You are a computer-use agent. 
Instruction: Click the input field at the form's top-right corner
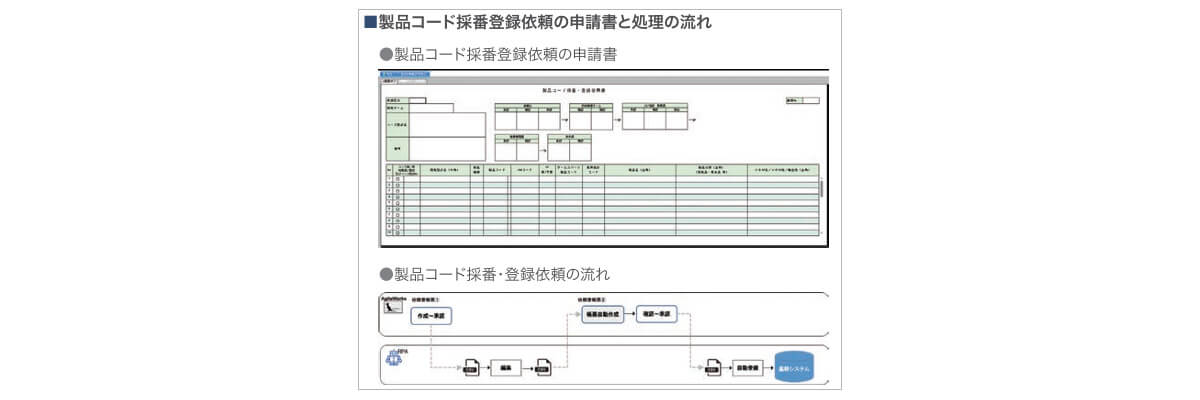point(810,100)
